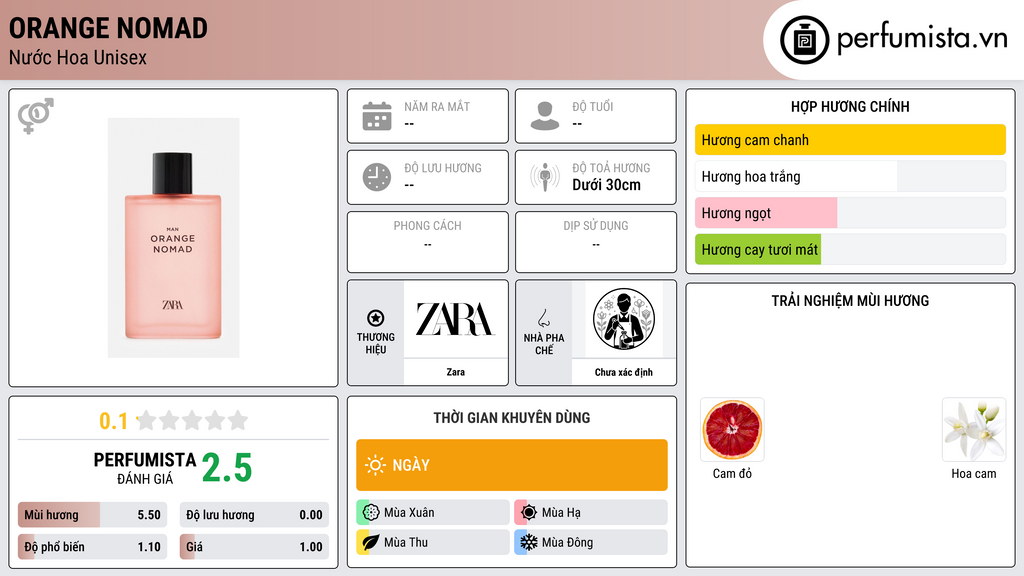Click the Giá 1.00 score bar
Screen dimensions: 1024x576
[x=254, y=547]
